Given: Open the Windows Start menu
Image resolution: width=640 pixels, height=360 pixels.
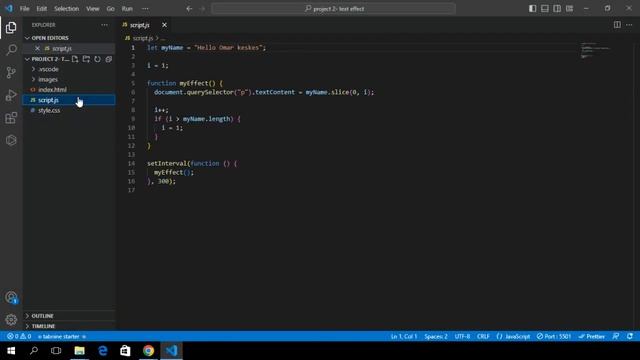Looking at the screenshot, I should click(11, 351).
